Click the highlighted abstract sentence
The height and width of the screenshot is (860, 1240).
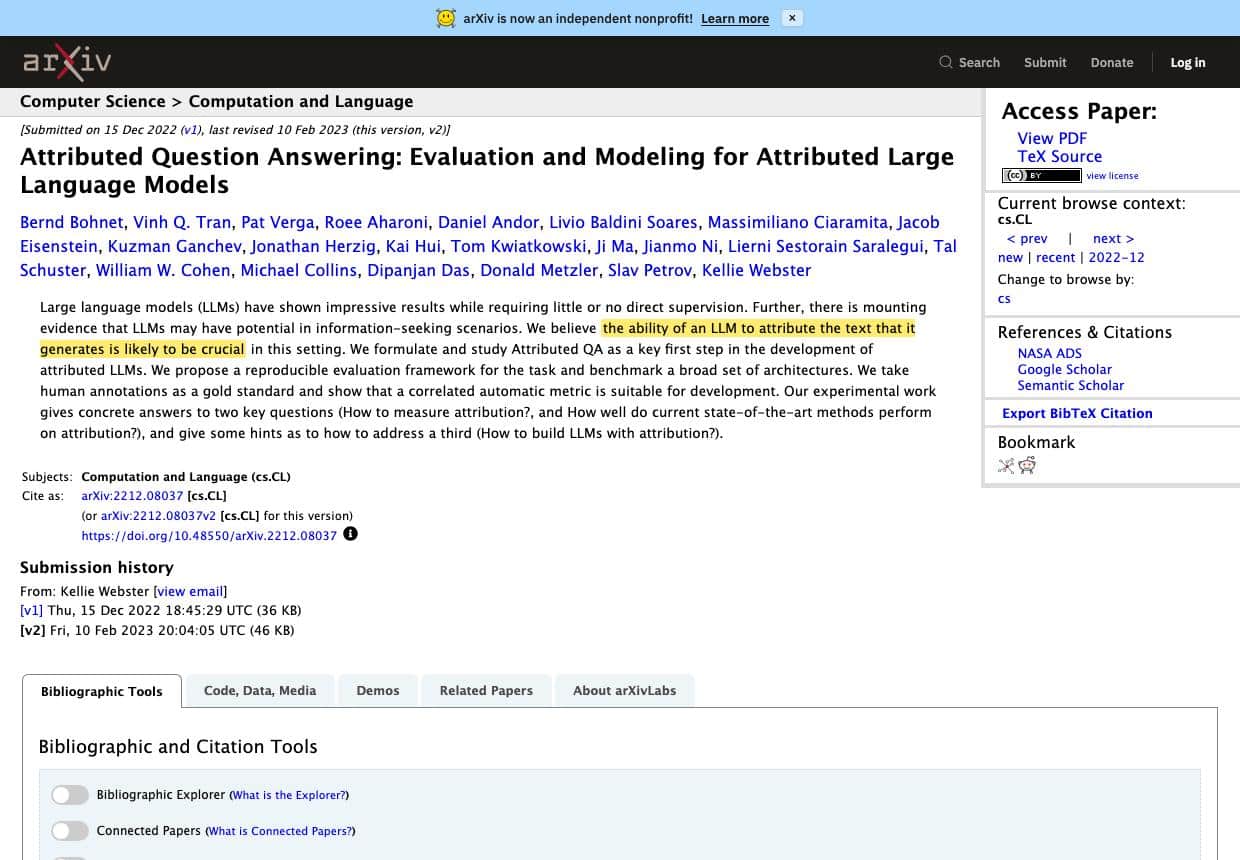coord(759,328)
